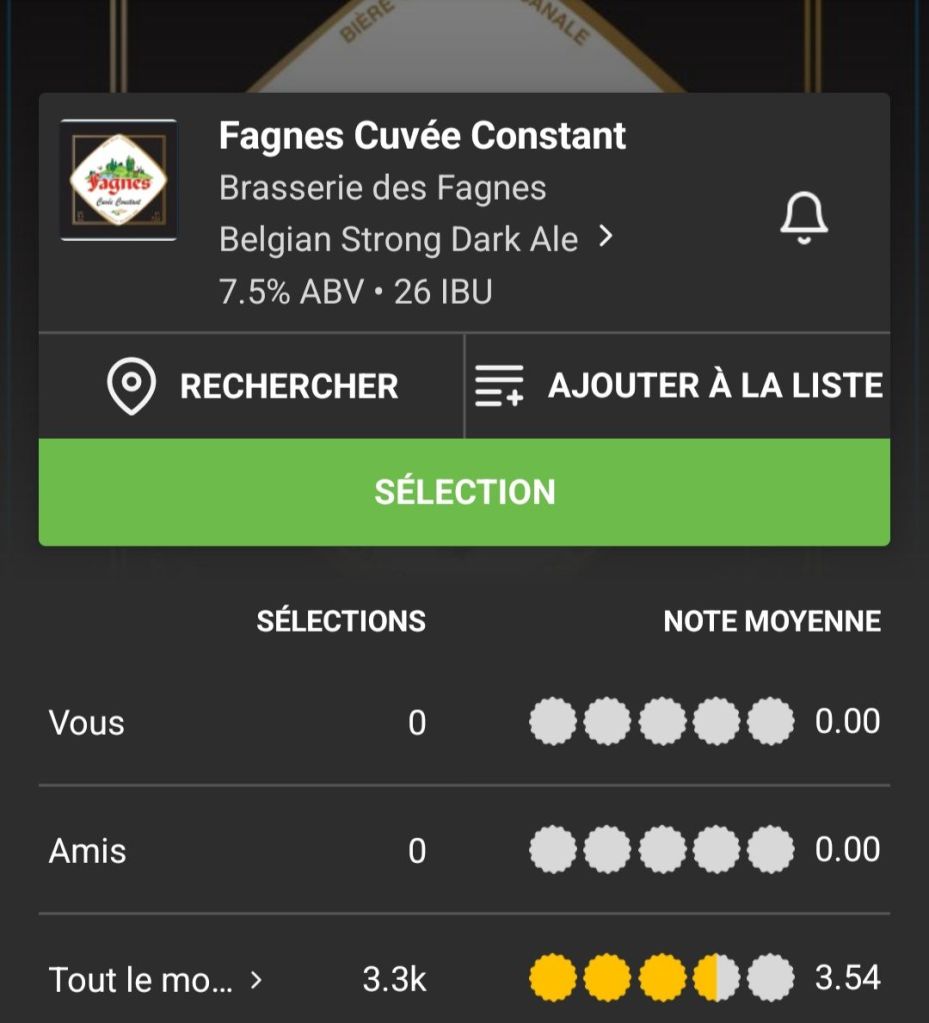Viewport: 929px width, 1023px height.
Task: Tap the Fagnes Cuvée Constant title
Action: [x=422, y=136]
